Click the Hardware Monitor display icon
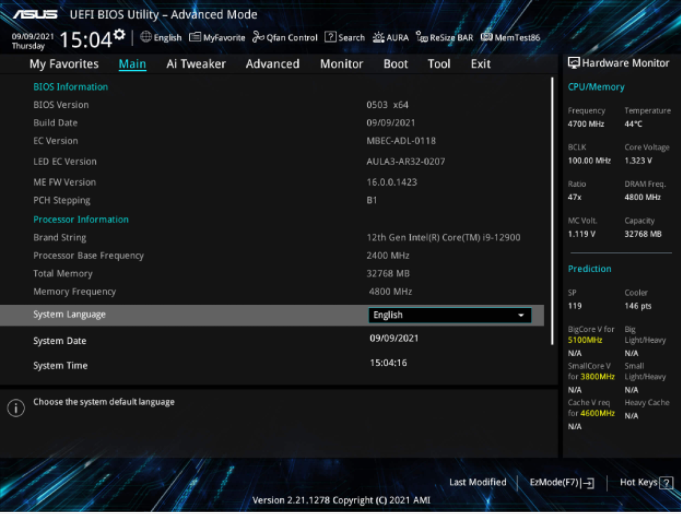Viewport: 681px width, 514px height. pyautogui.click(x=574, y=63)
